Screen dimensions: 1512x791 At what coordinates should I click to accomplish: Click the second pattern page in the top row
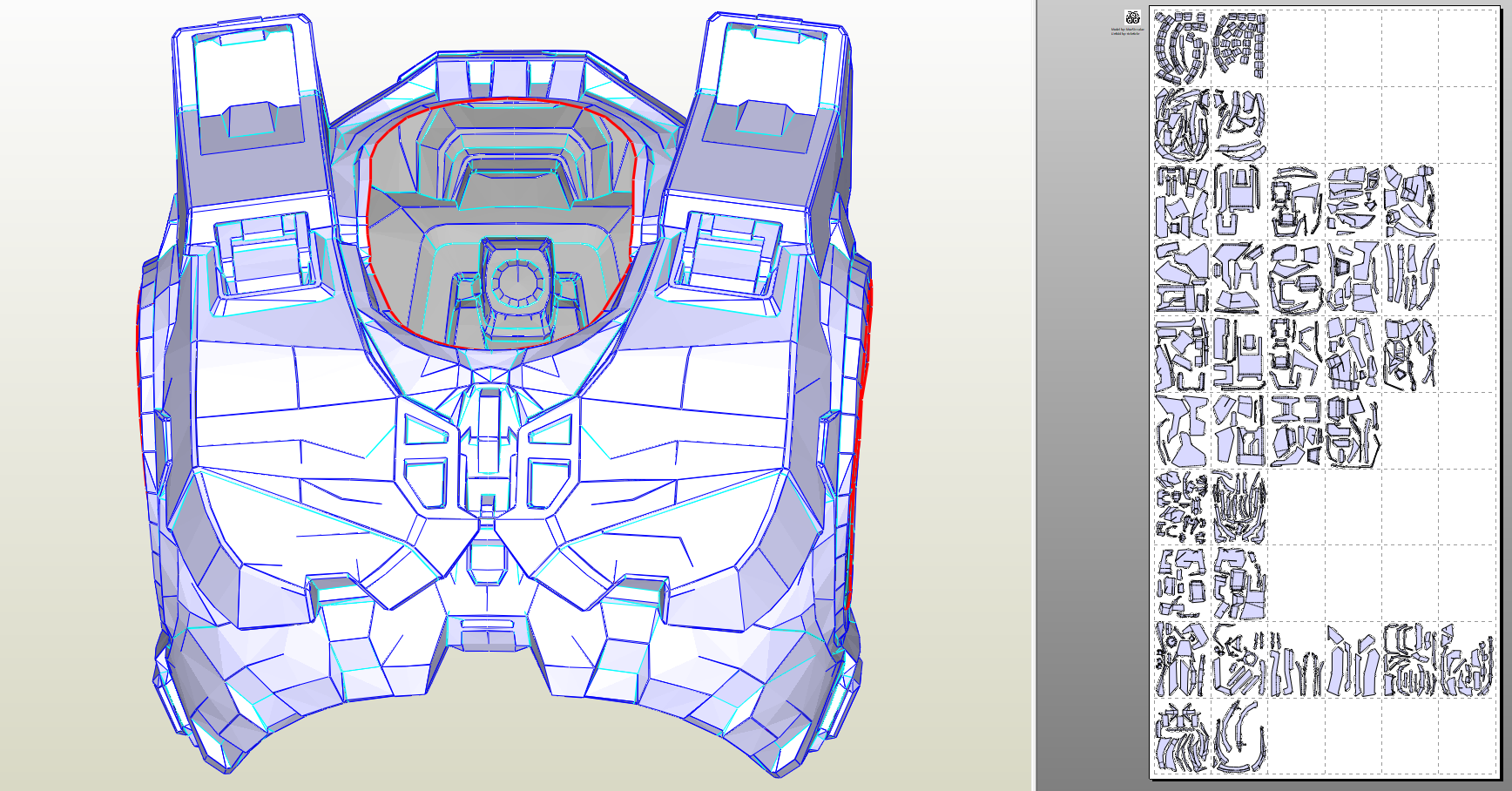(x=1239, y=48)
